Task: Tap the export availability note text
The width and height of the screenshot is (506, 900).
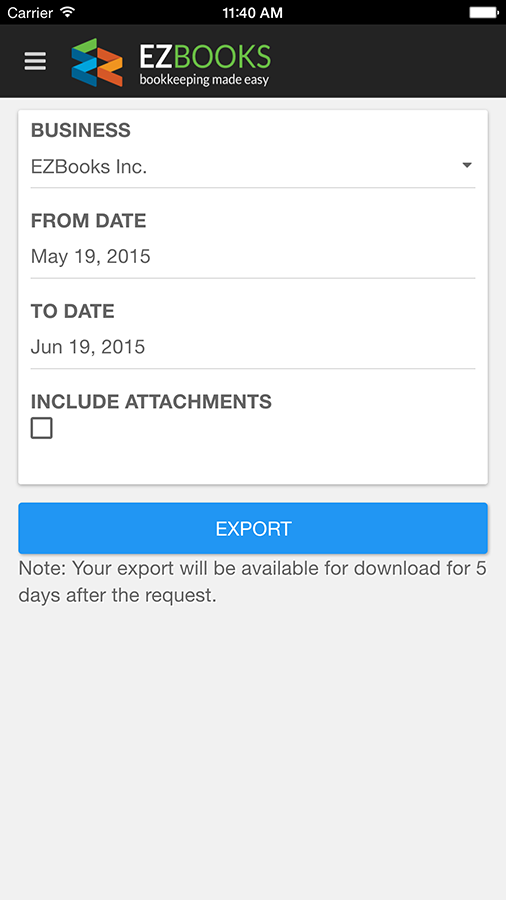Action: coord(252,582)
